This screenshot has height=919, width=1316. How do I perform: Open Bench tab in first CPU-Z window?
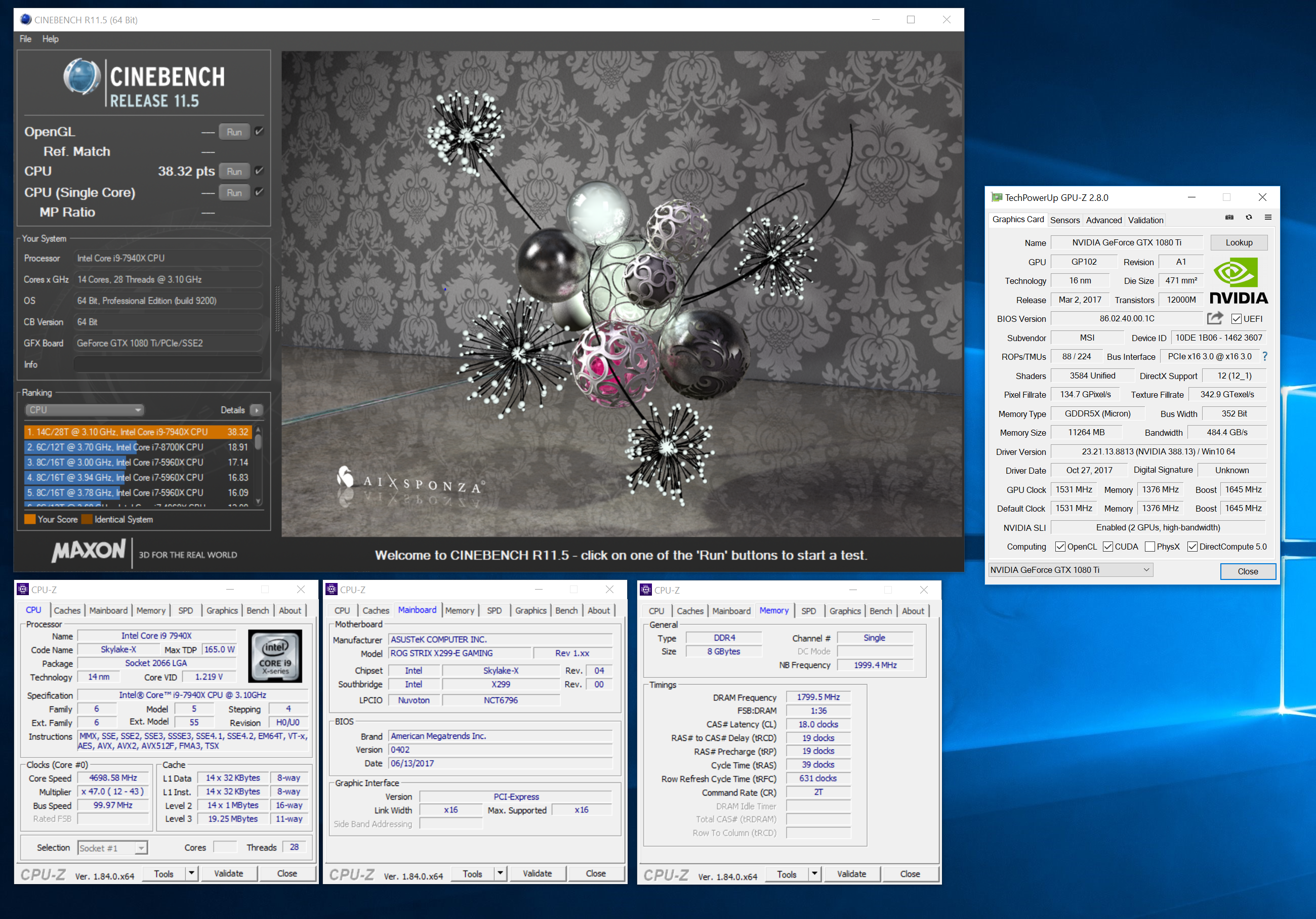pos(257,610)
